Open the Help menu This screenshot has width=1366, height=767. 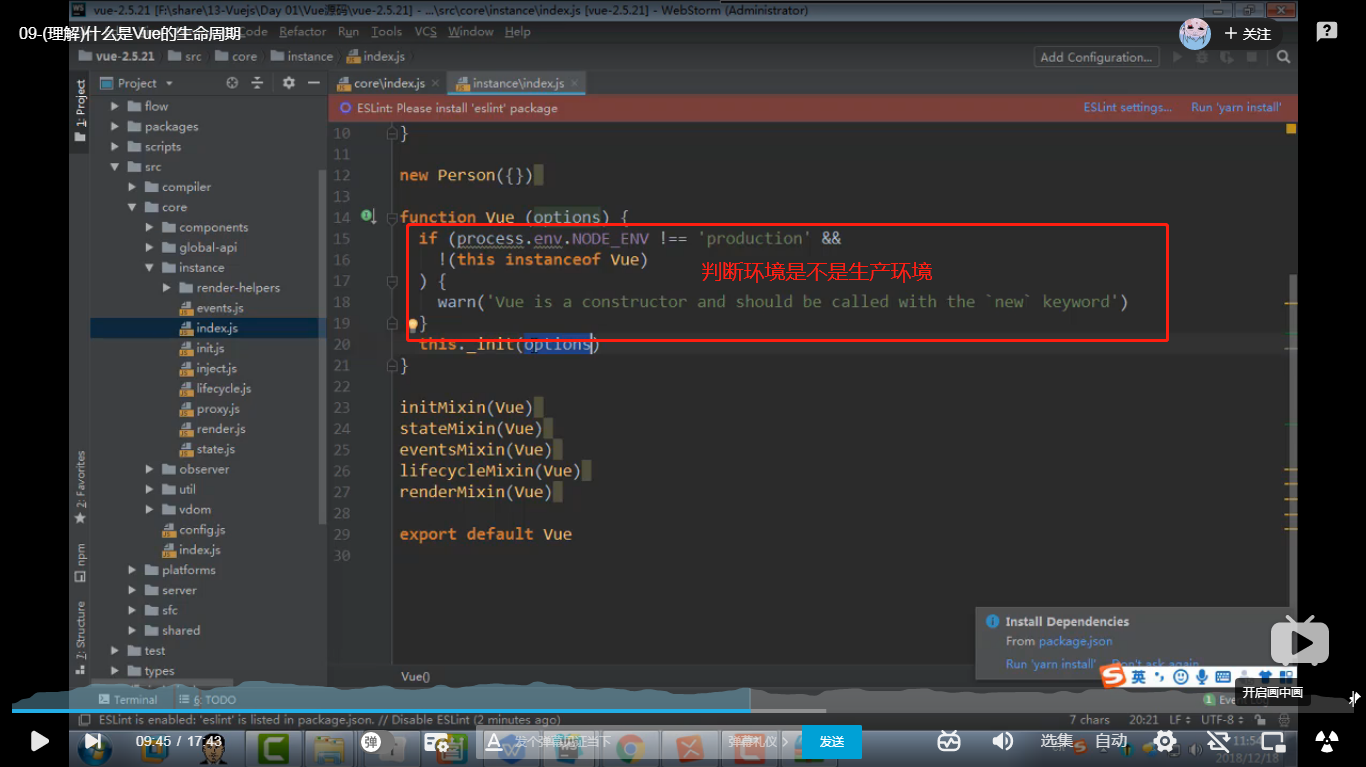pyautogui.click(x=517, y=32)
